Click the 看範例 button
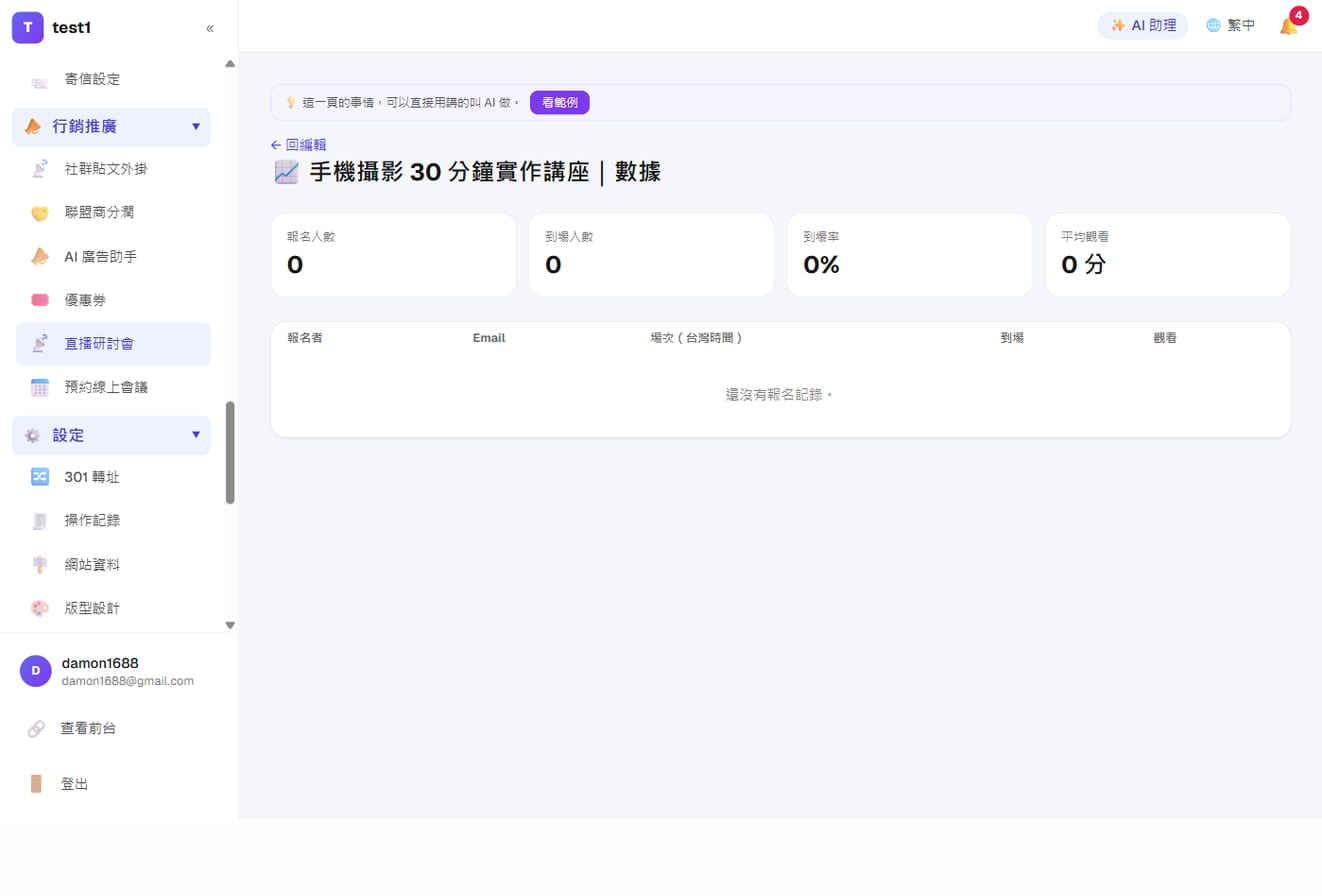 pos(560,102)
